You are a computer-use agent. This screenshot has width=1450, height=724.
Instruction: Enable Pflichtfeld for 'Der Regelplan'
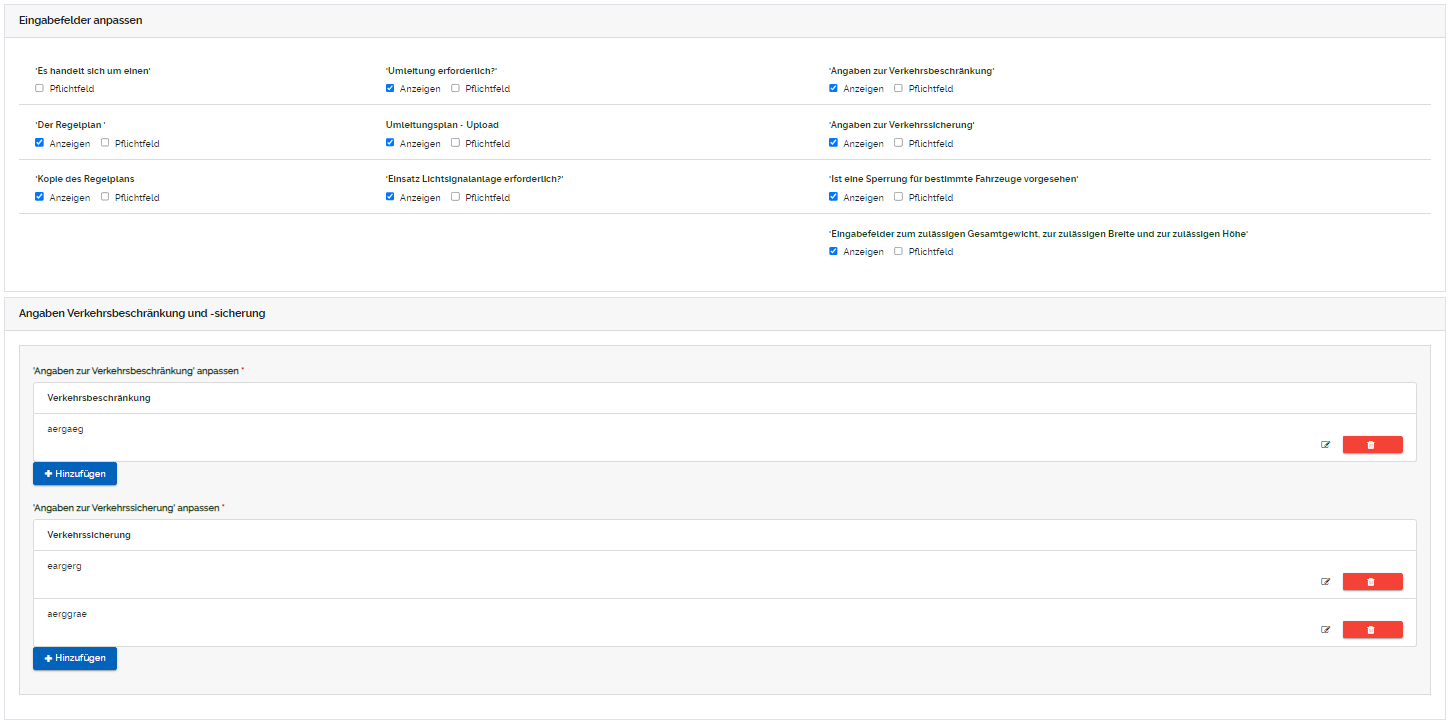[105, 143]
